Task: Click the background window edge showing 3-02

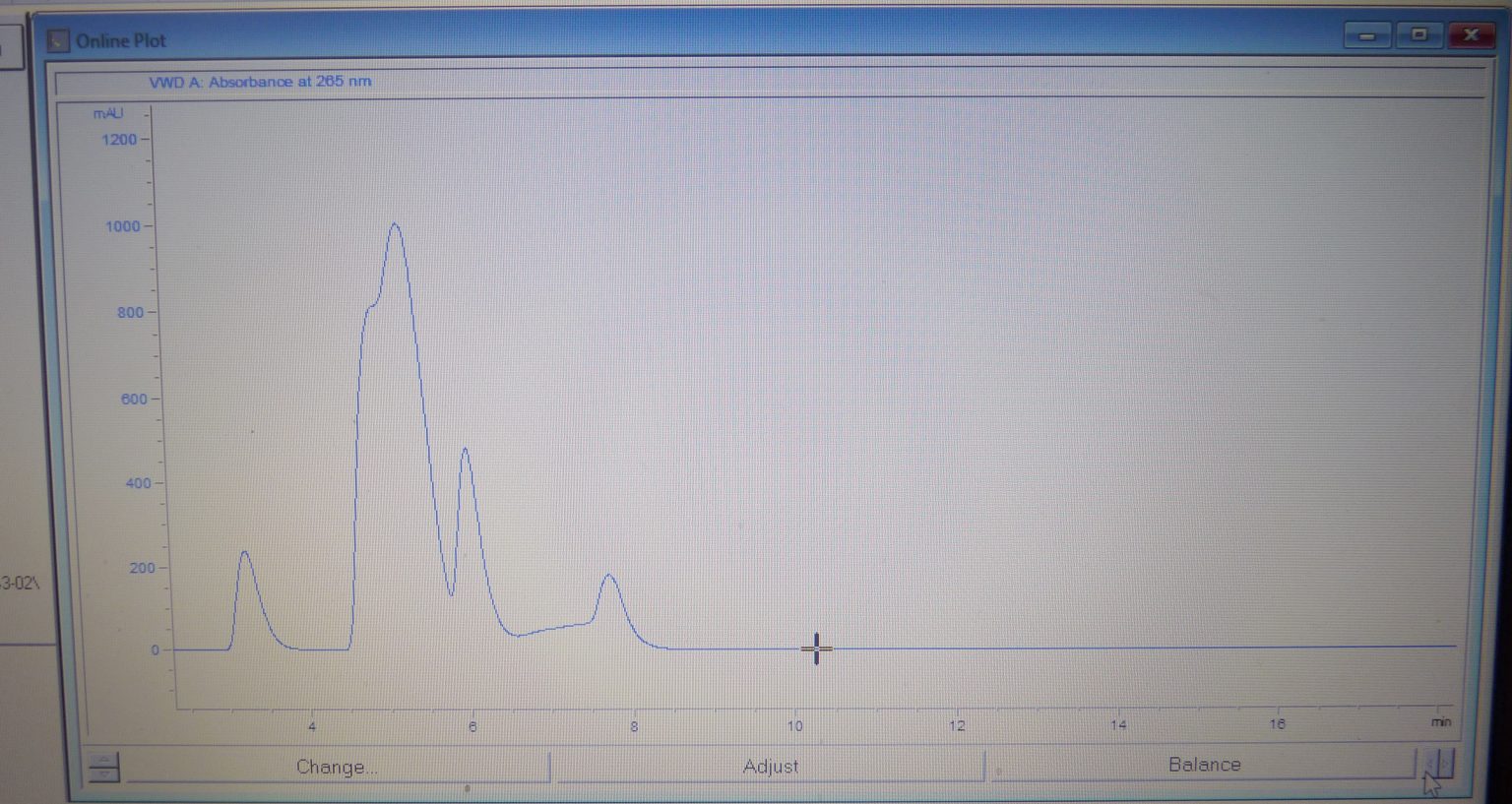Action: pos(18,583)
